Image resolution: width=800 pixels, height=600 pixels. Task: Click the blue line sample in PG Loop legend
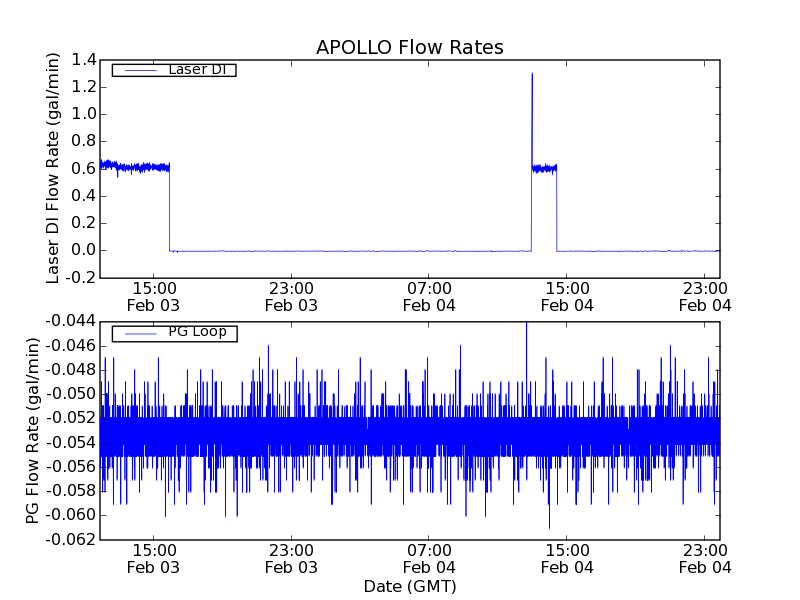click(140, 334)
